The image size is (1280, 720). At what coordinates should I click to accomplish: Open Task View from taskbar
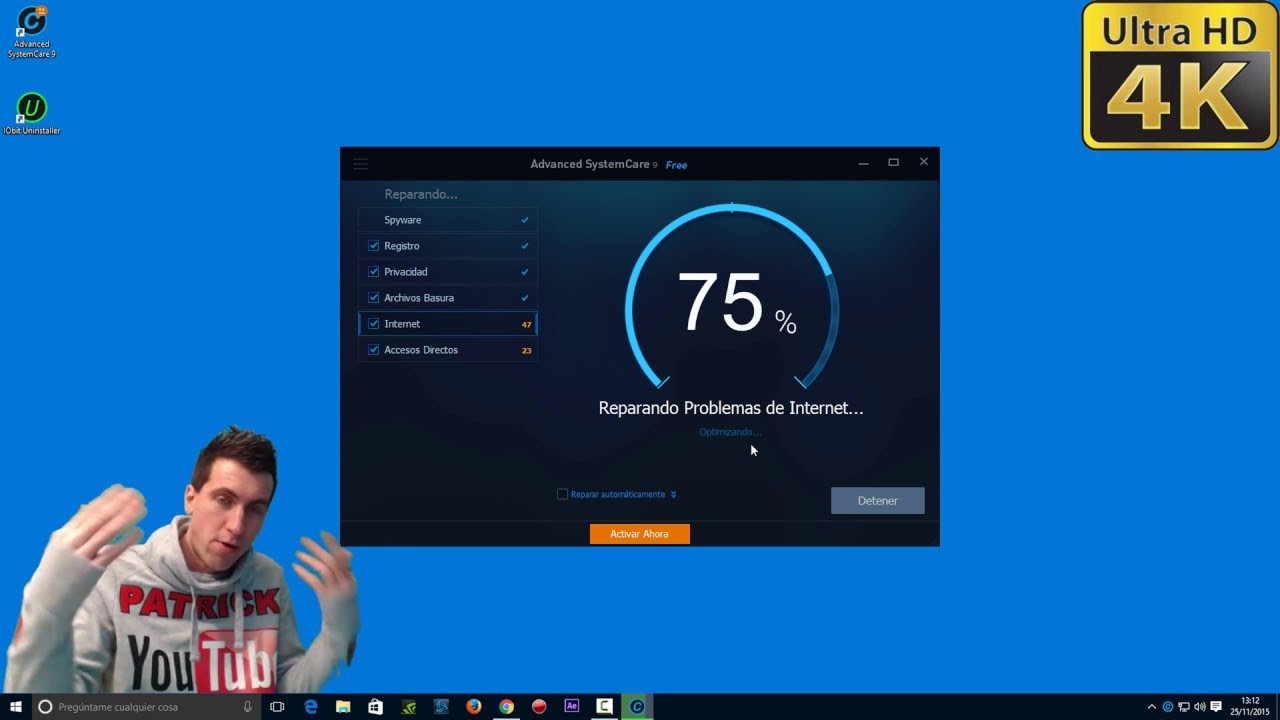pyautogui.click(x=277, y=707)
